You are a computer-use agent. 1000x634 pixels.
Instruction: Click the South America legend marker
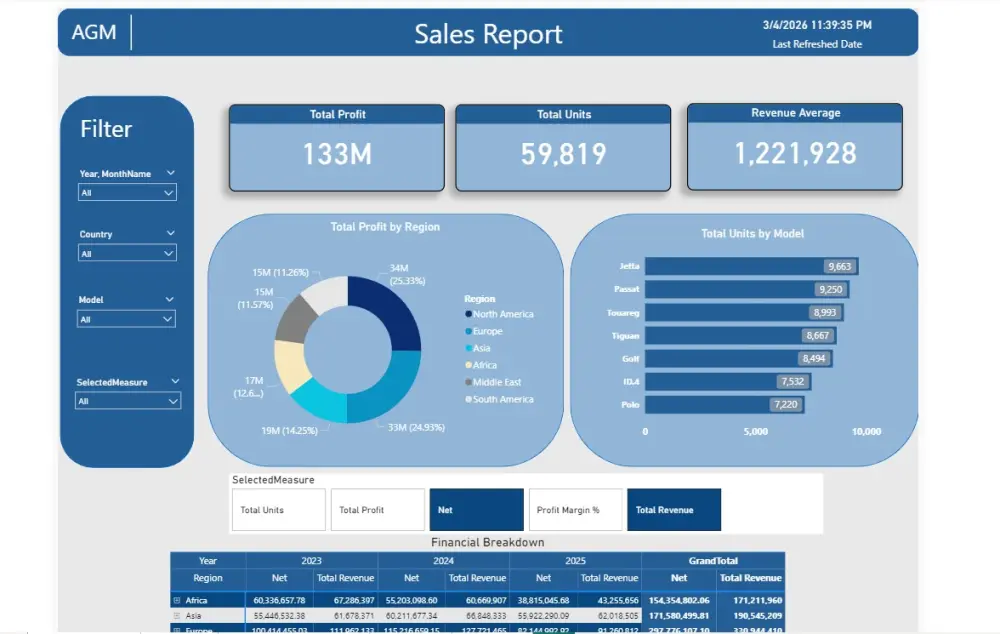point(469,399)
